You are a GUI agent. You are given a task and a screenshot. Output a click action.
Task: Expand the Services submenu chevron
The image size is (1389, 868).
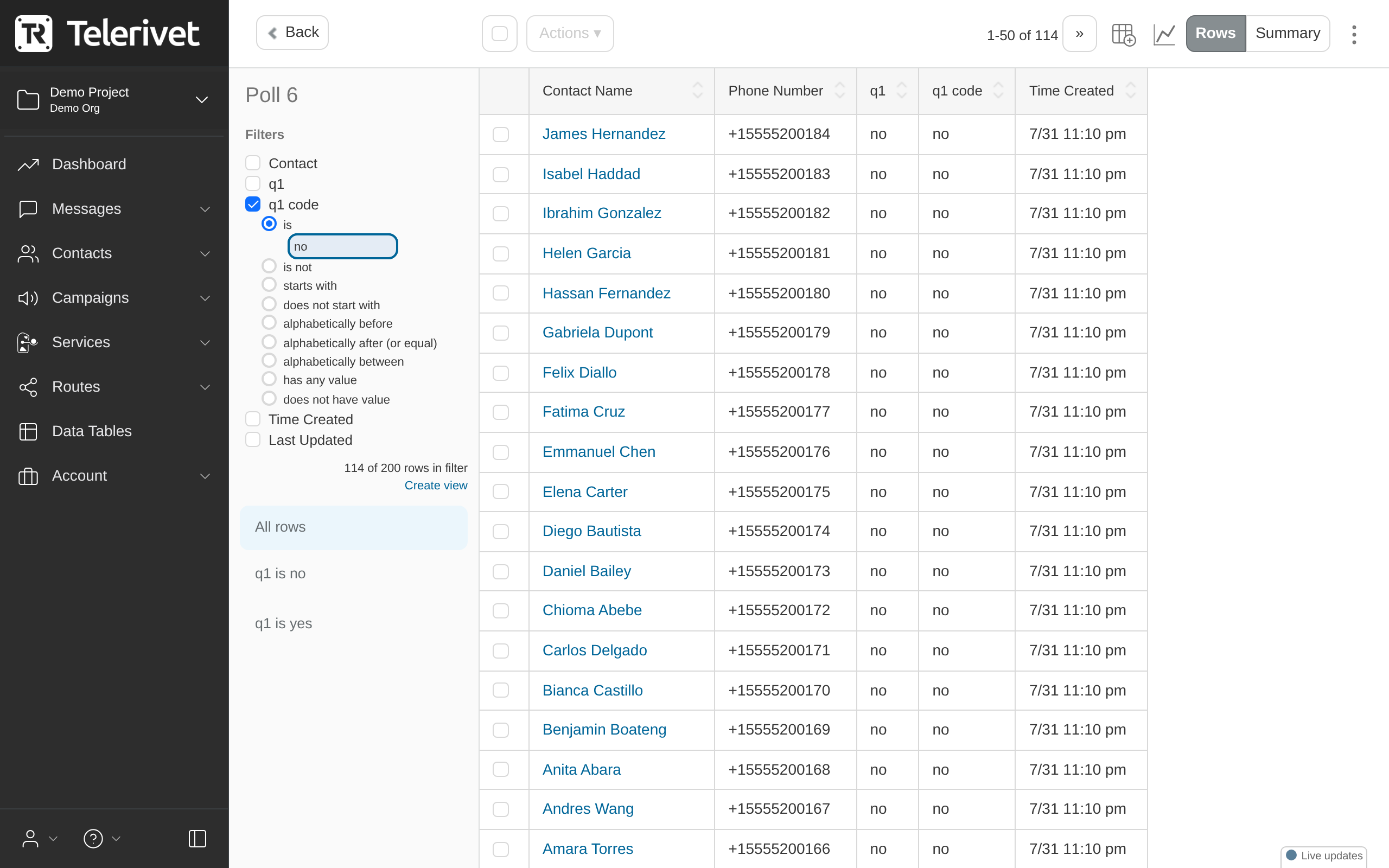pos(205,343)
